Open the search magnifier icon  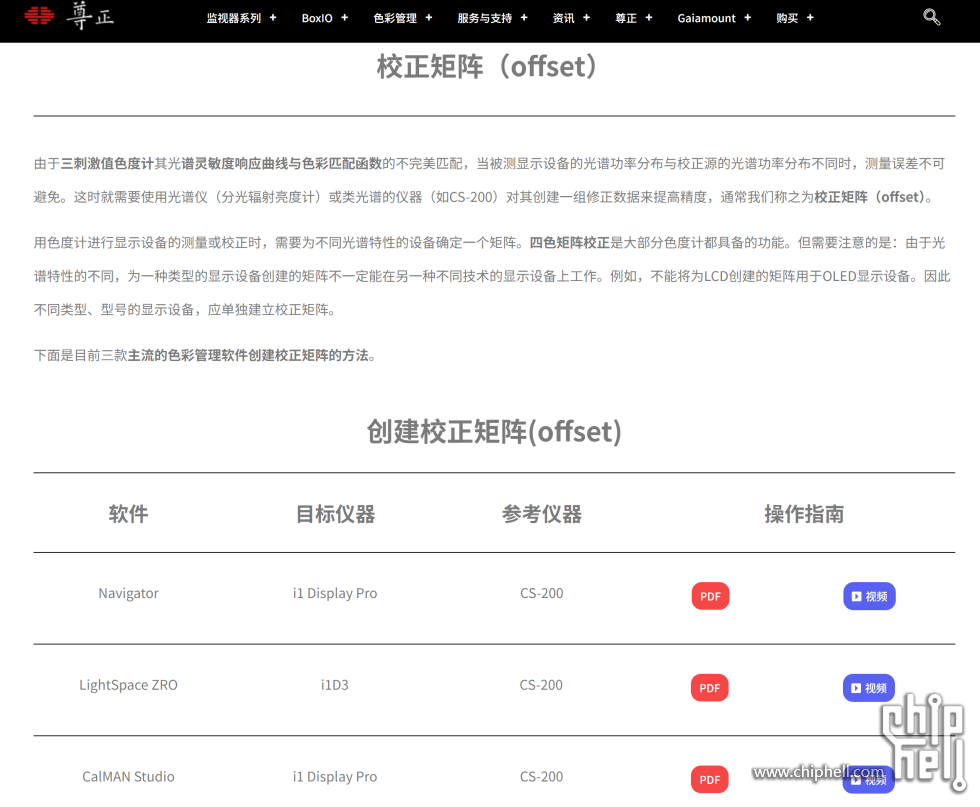click(x=931, y=17)
